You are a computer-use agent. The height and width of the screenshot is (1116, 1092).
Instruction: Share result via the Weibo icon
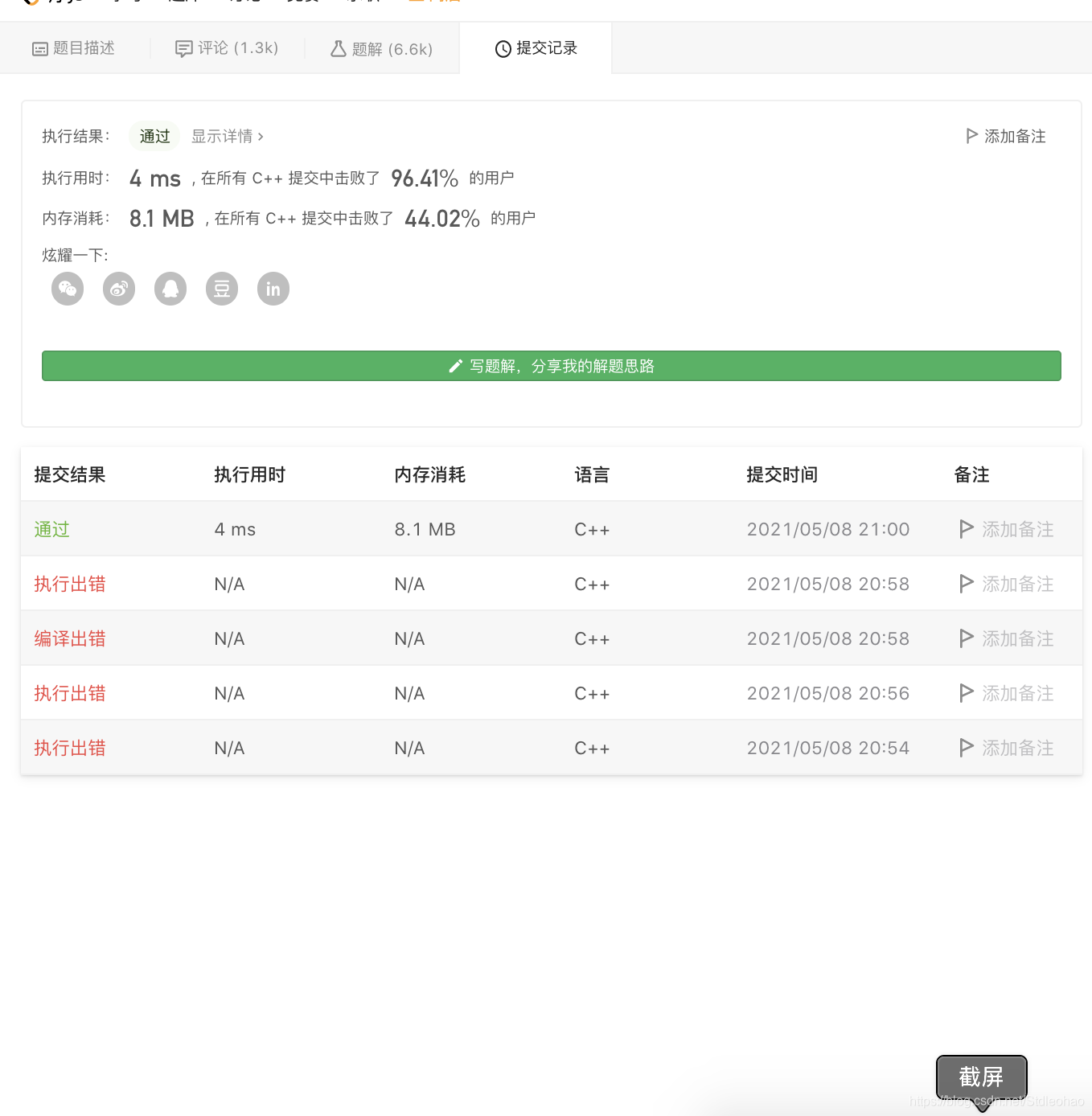[118, 289]
